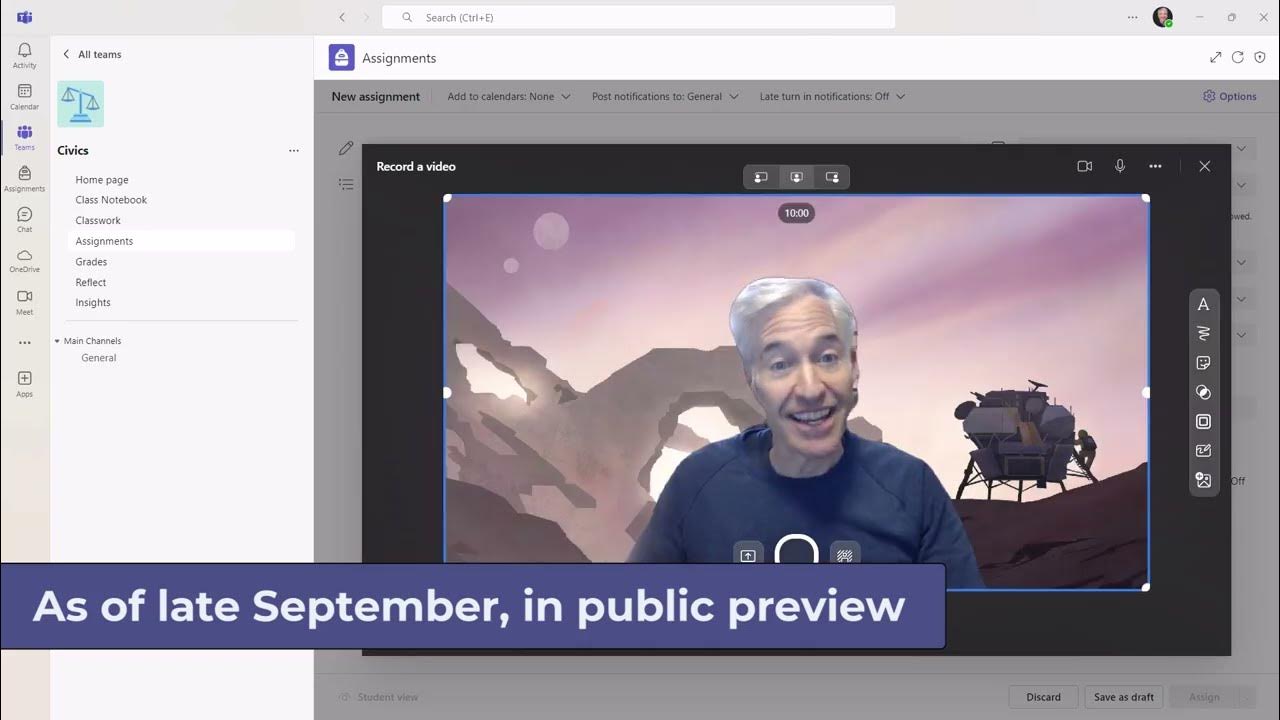
Task: Discard the new assignment
Action: tap(1043, 697)
